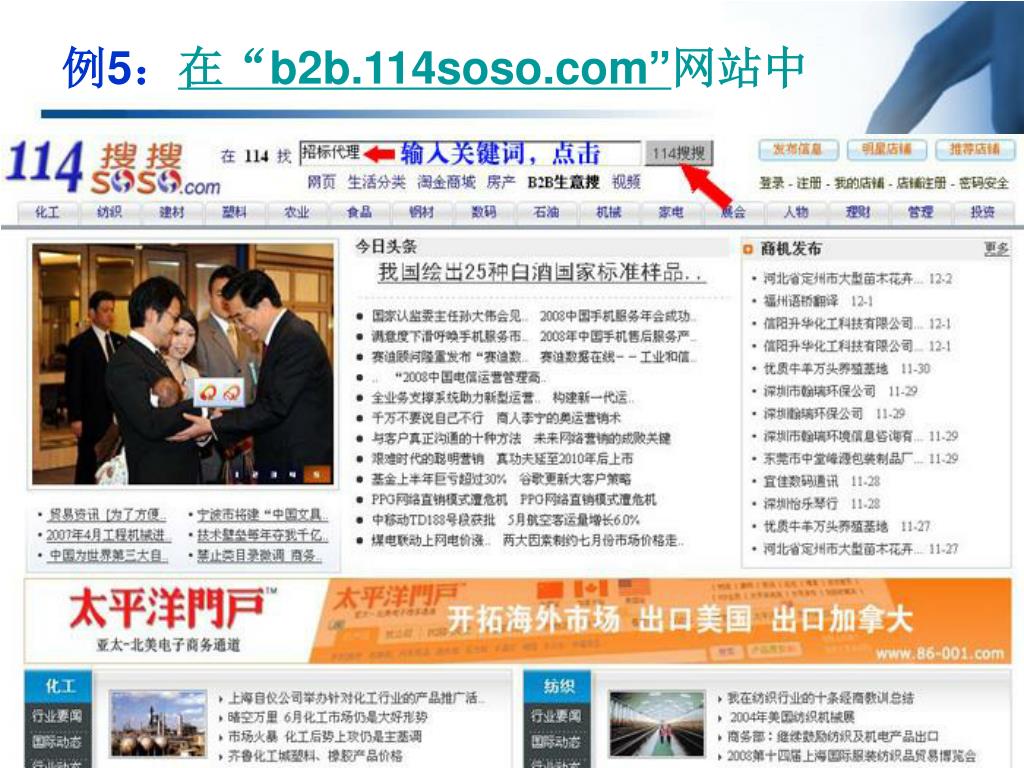
Task: Click the 注册 link
Action: [808, 184]
